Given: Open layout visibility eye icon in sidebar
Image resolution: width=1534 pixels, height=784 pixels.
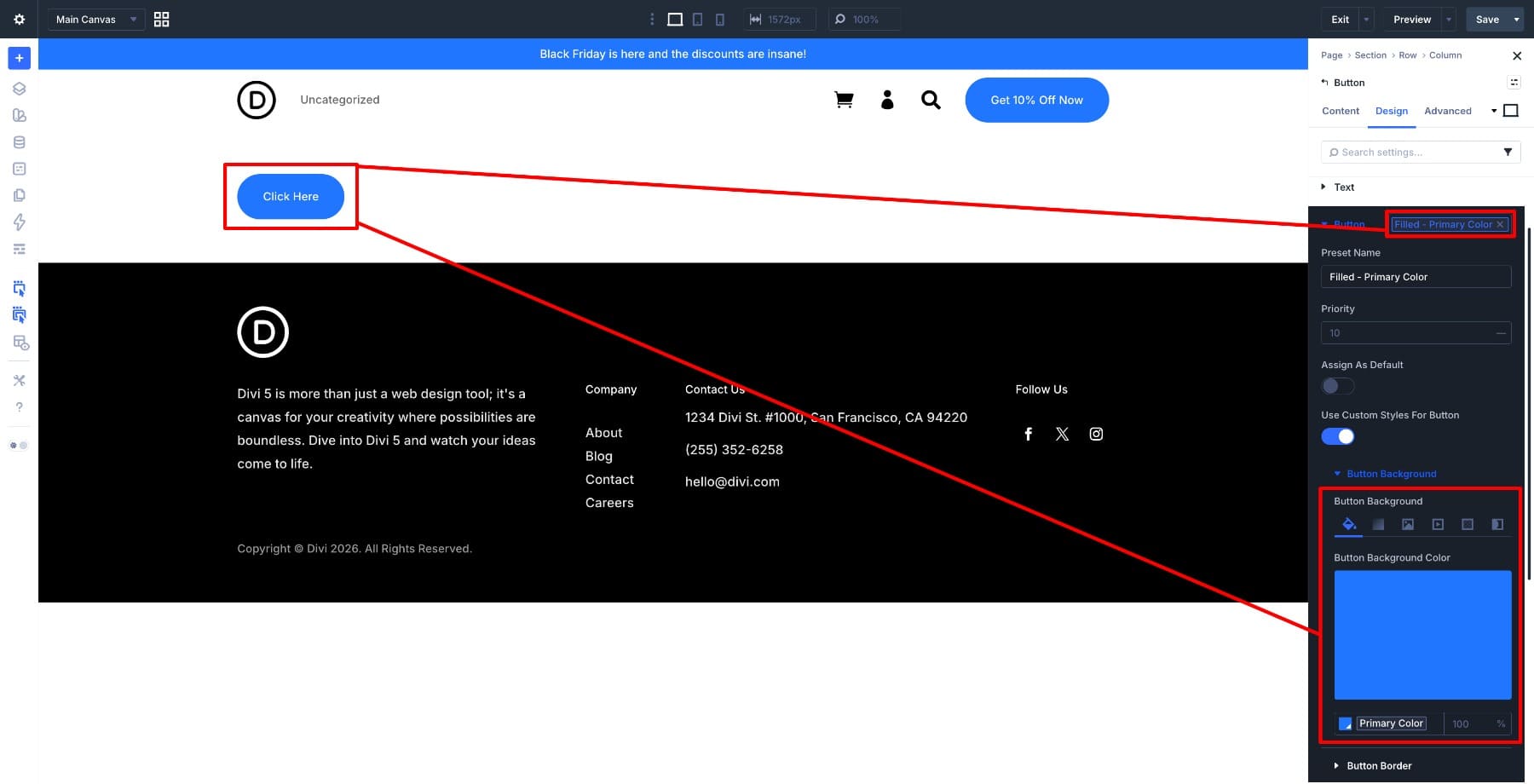Looking at the screenshot, I should point(20,343).
